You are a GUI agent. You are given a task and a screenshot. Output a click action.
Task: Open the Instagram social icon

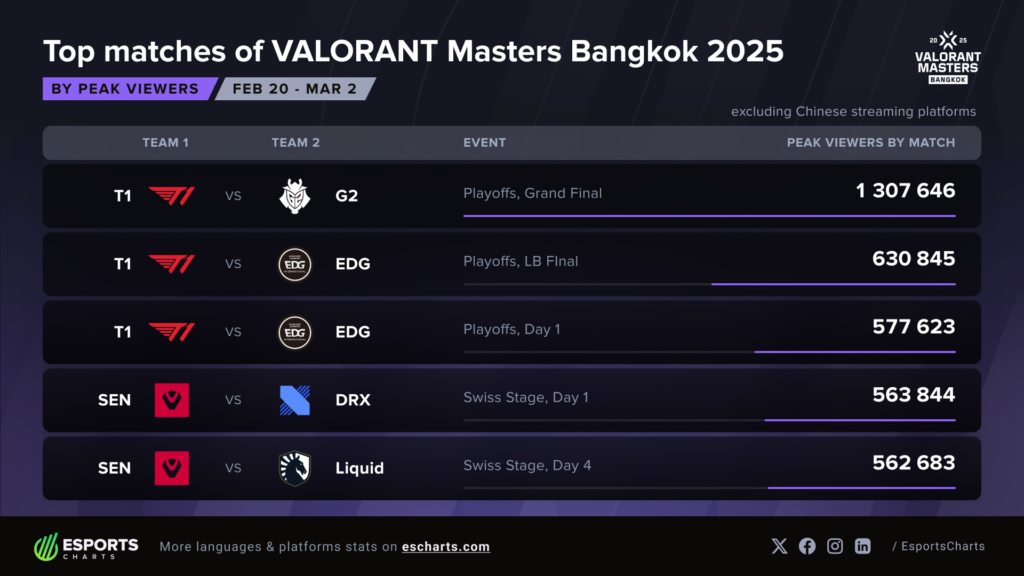[835, 547]
